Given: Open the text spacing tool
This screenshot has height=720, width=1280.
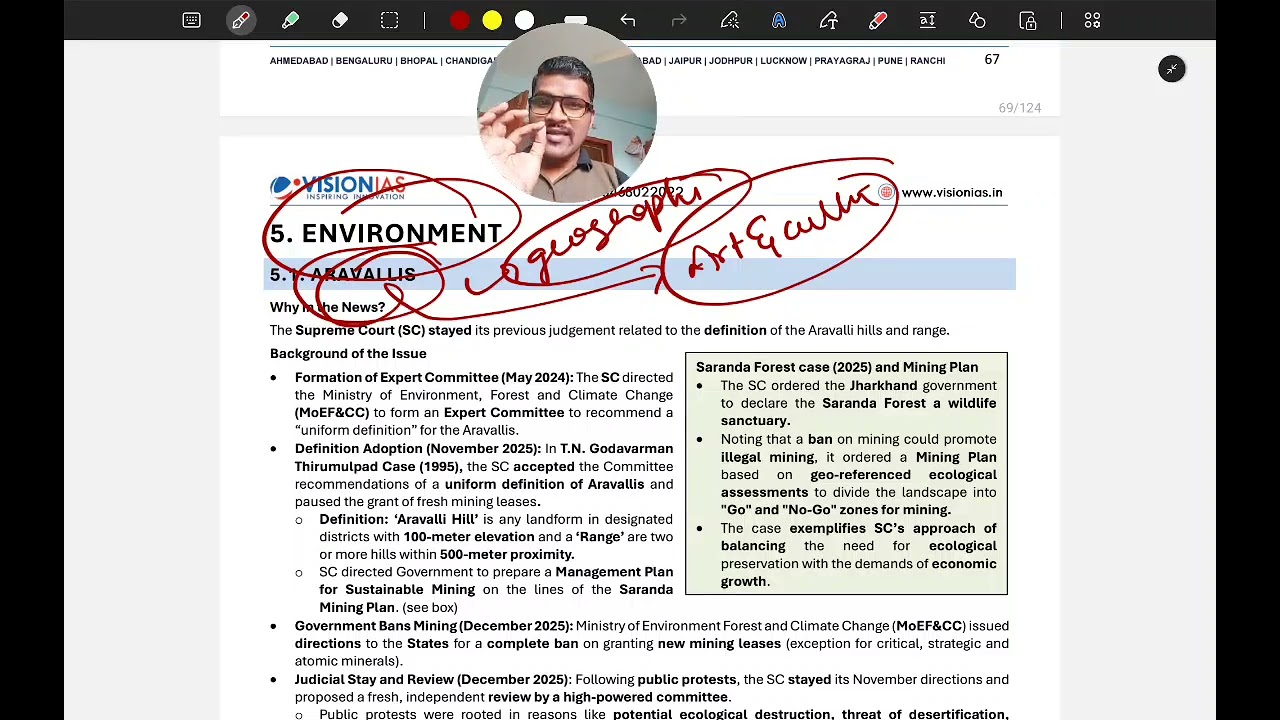Looking at the screenshot, I should (x=927, y=20).
